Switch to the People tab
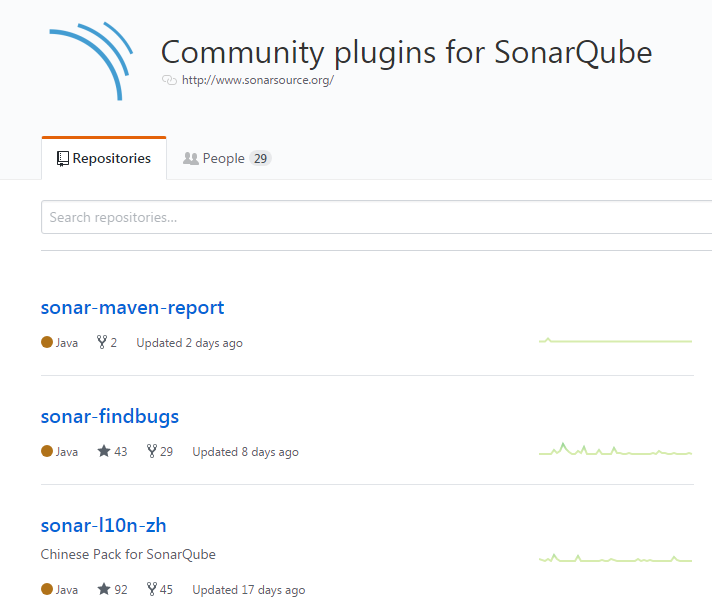Image resolution: width=712 pixels, height=606 pixels. click(227, 158)
